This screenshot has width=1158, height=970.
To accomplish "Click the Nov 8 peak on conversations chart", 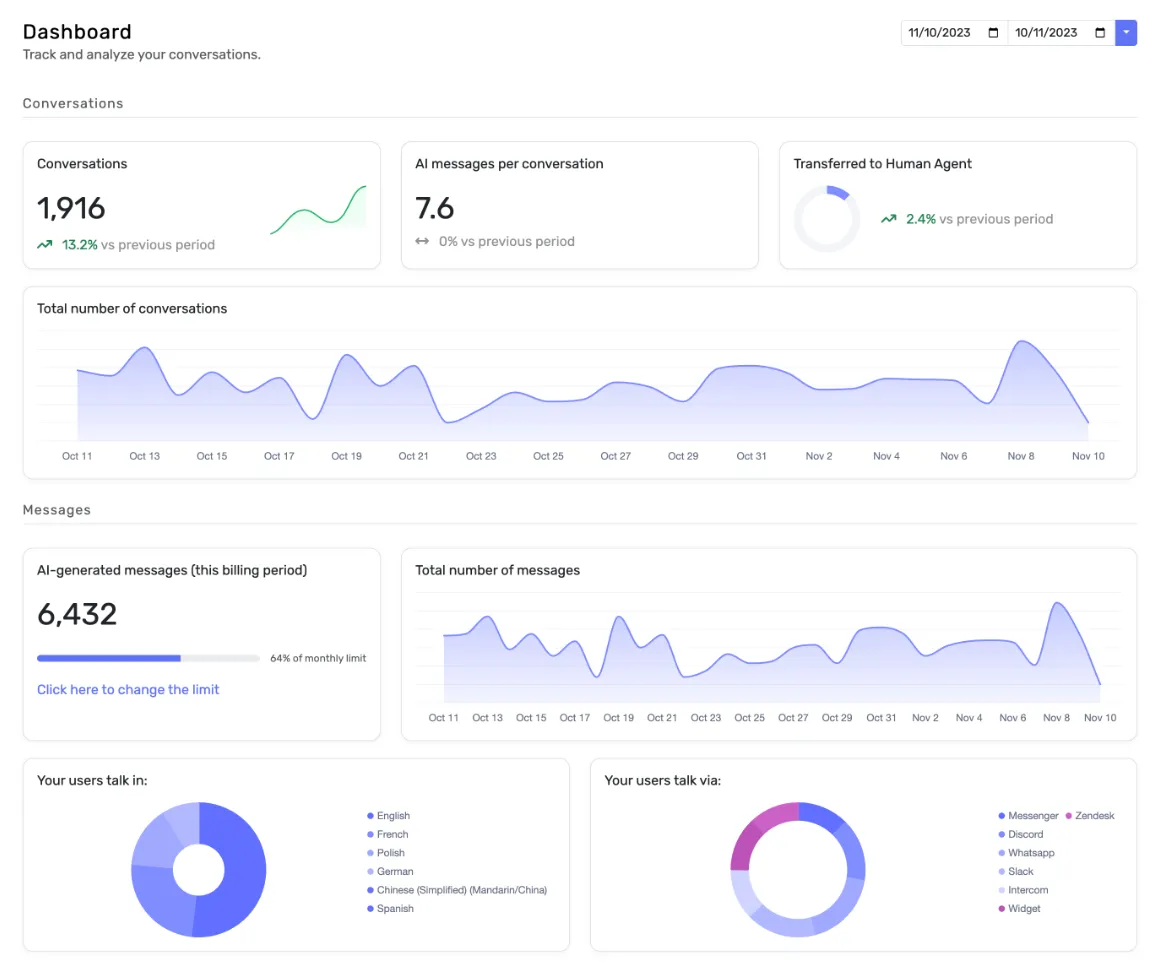I will point(1022,343).
